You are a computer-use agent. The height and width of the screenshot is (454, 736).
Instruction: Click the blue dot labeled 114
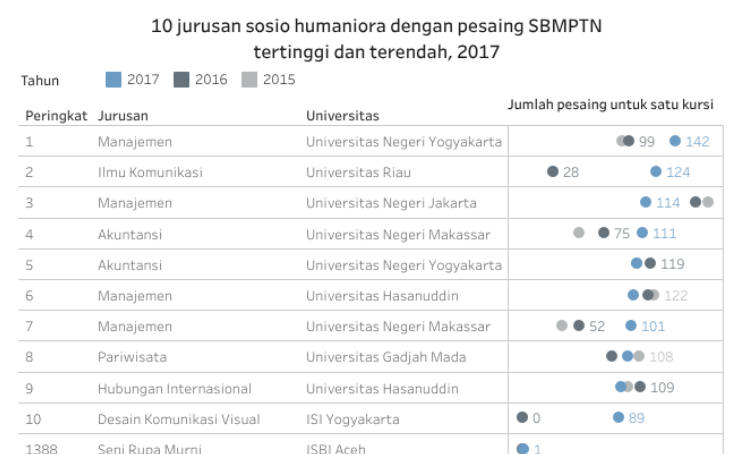pyautogui.click(x=646, y=202)
